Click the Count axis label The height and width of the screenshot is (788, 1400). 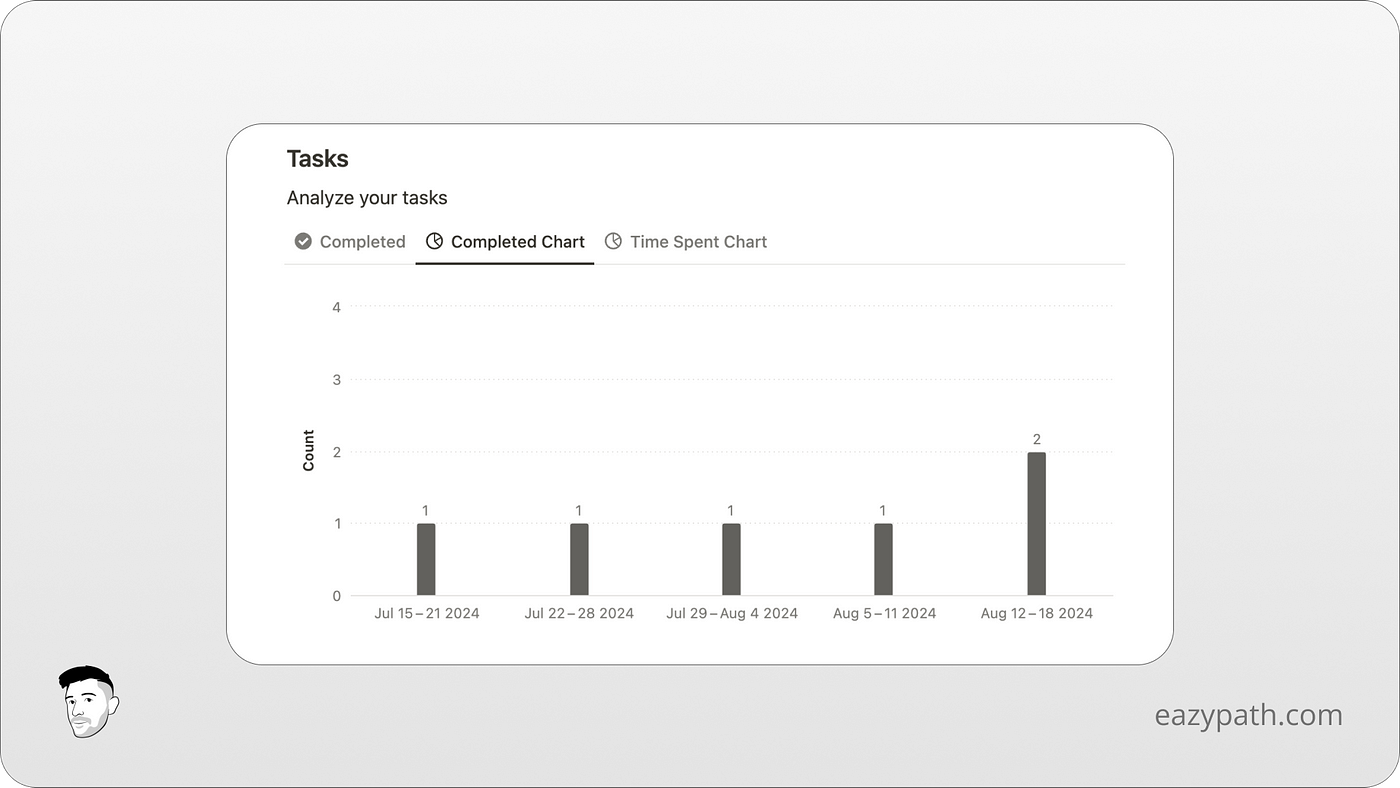(x=309, y=448)
